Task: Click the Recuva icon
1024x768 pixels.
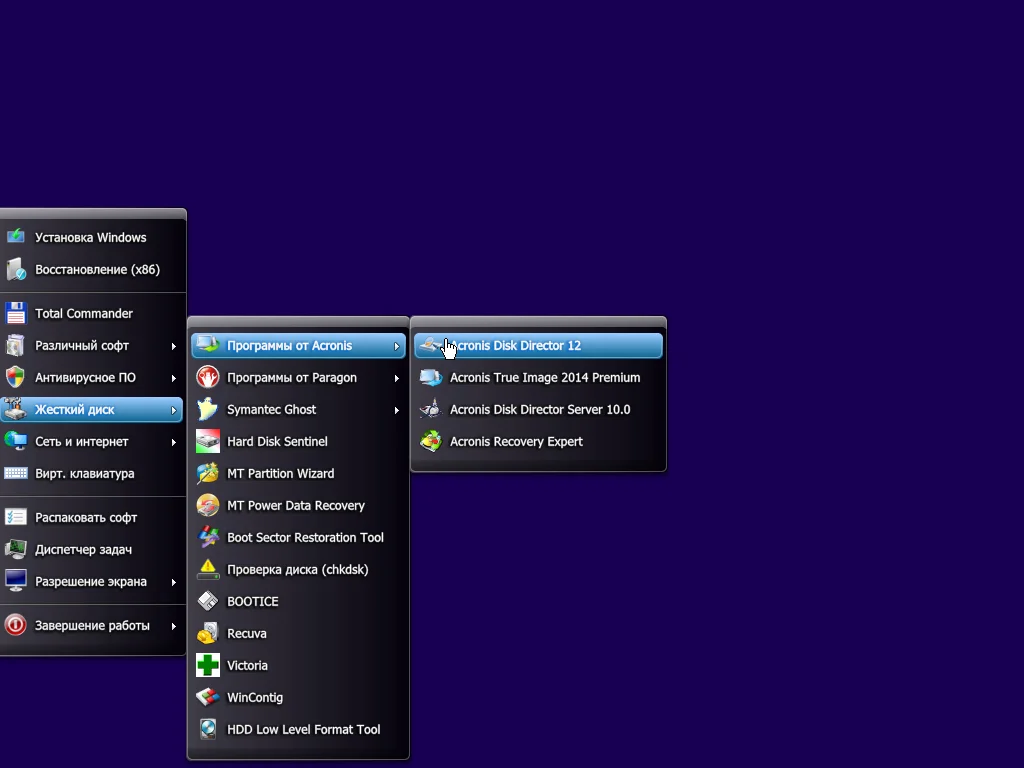Action: 208,633
